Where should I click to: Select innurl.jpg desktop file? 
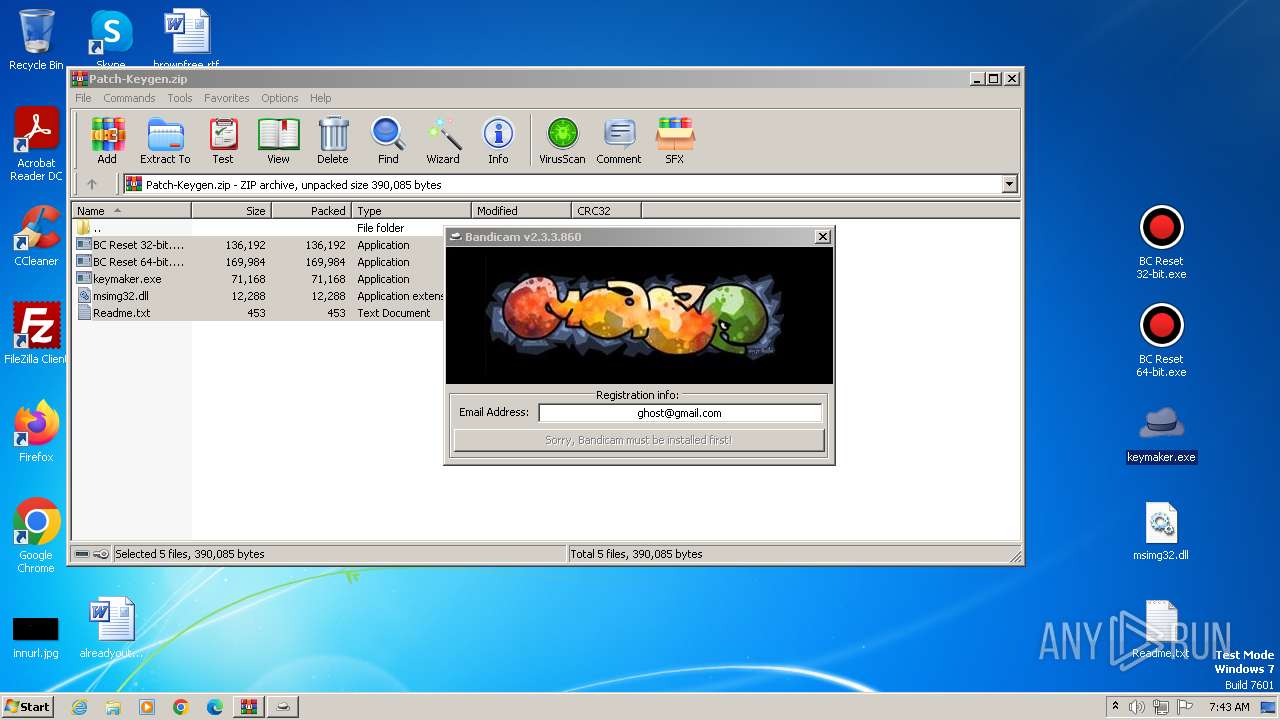point(36,637)
